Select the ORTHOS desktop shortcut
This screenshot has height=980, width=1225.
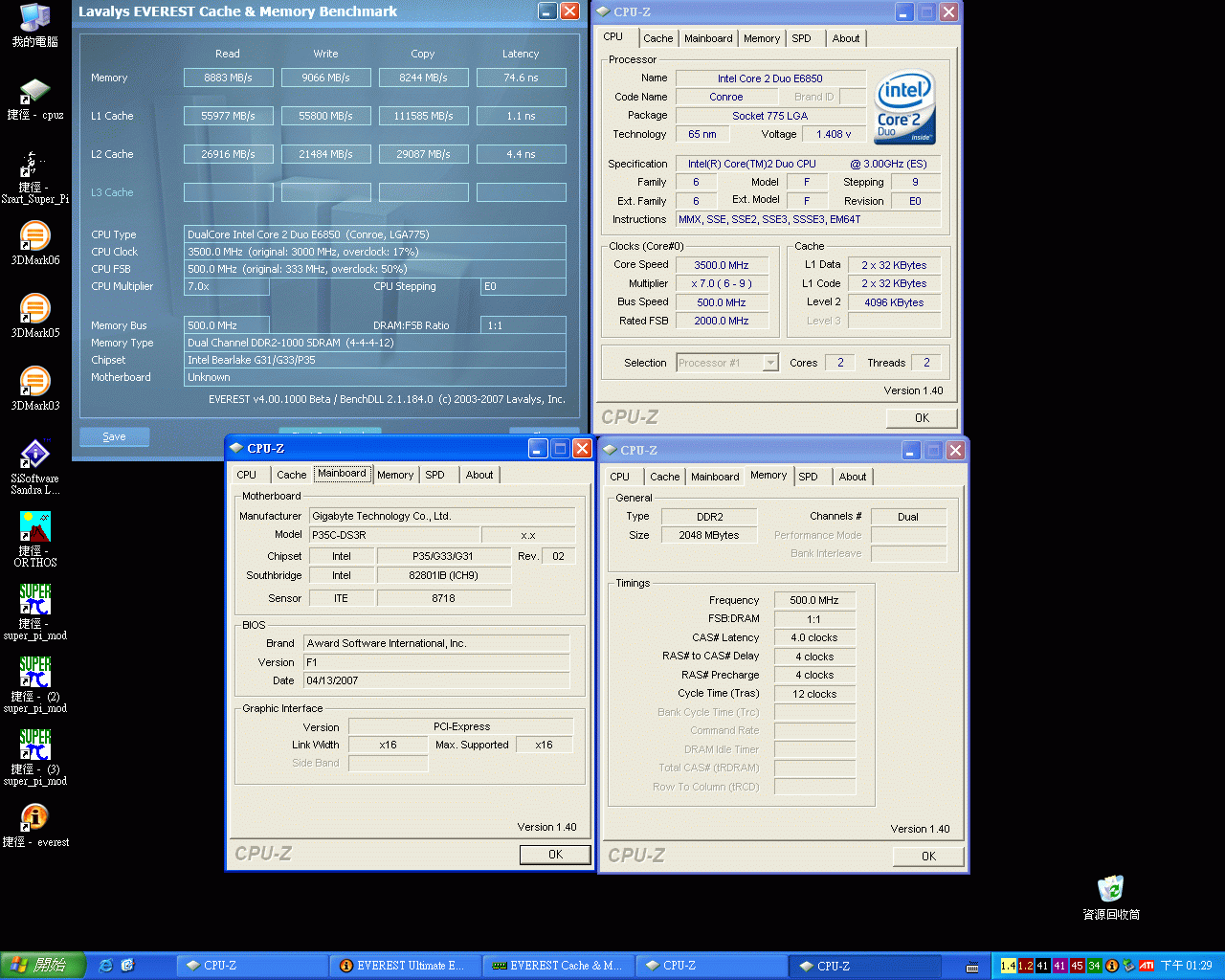(35, 540)
